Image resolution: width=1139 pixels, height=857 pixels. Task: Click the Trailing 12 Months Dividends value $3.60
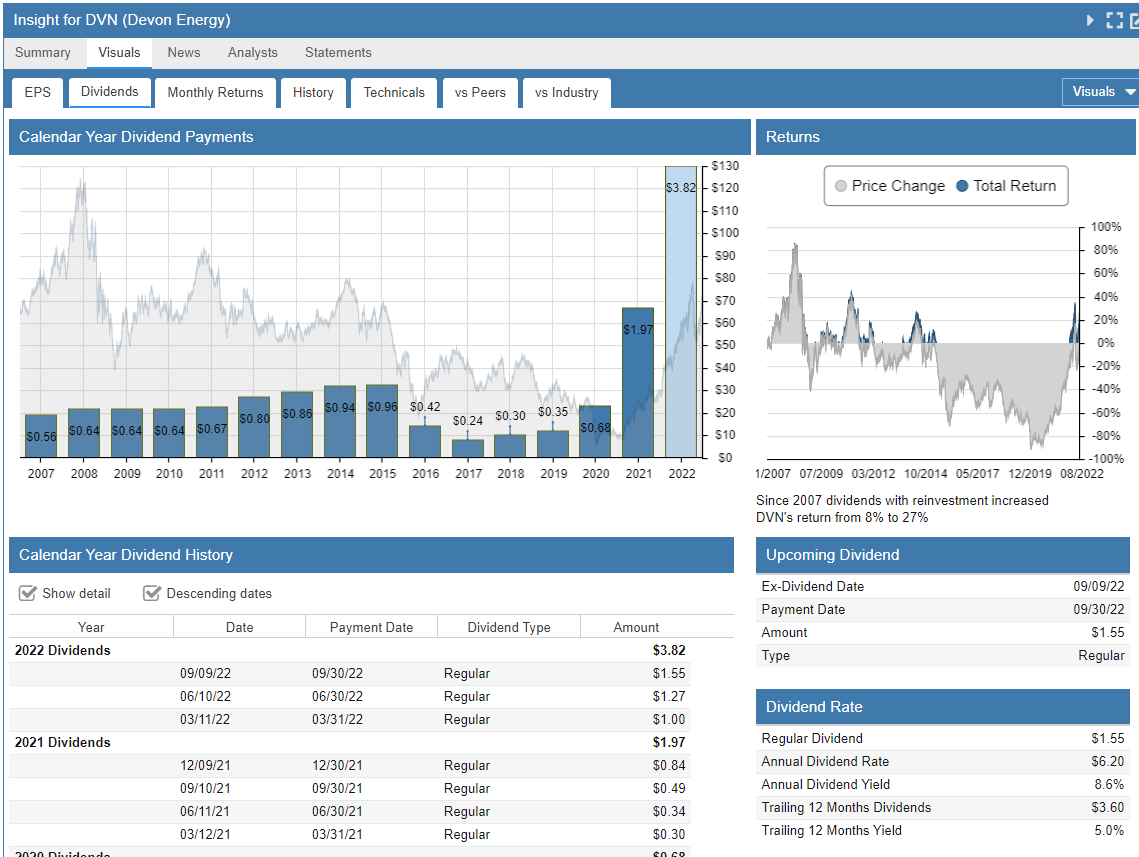[x=1108, y=808]
